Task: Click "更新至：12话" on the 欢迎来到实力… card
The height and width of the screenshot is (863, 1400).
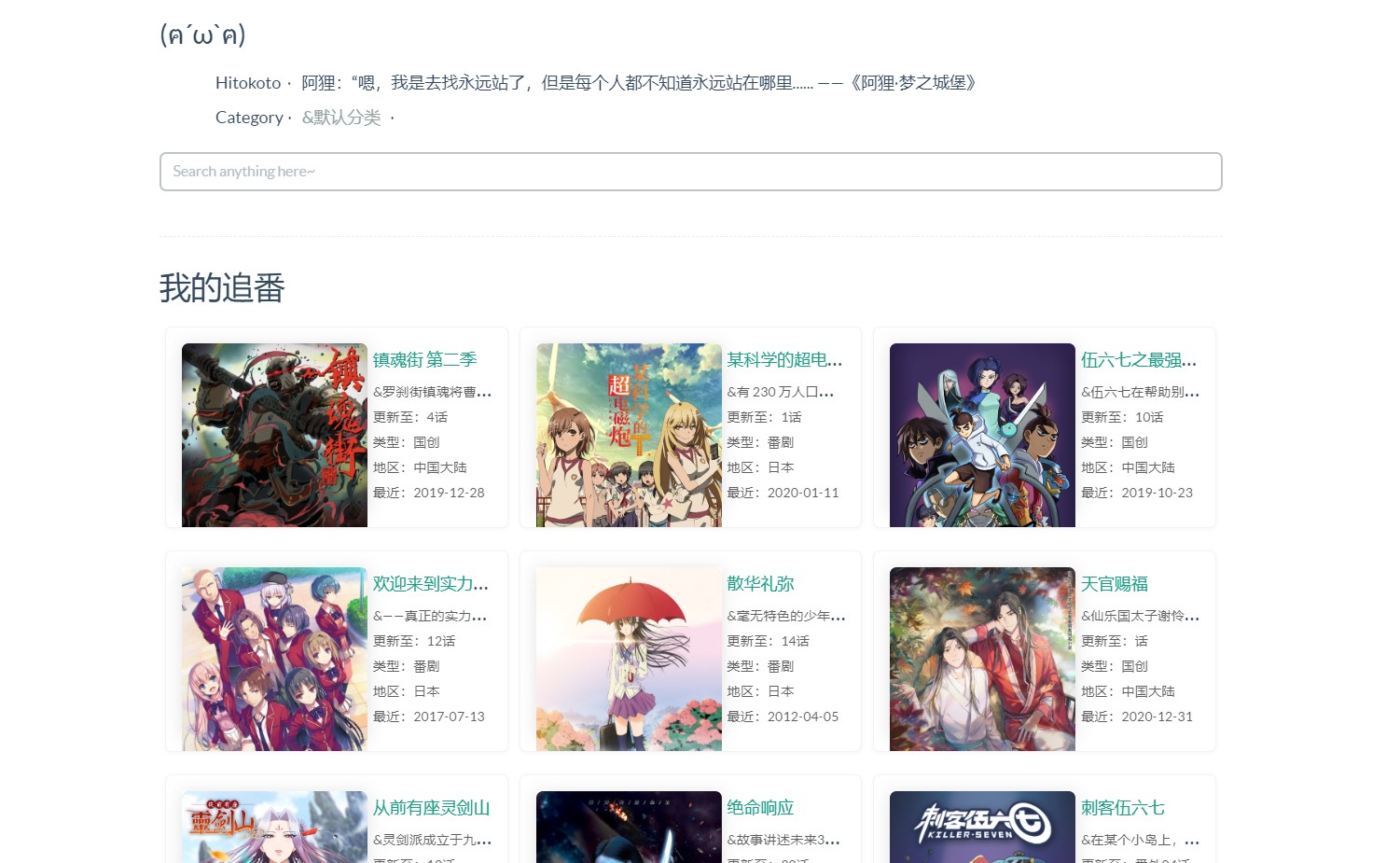Action: point(414,641)
